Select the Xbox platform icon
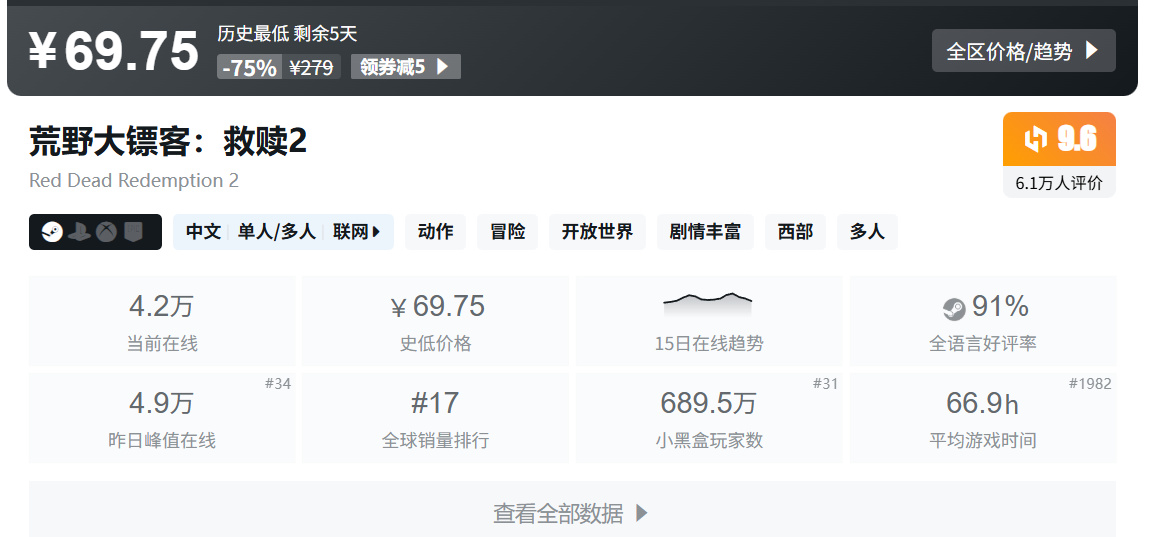Screen dimensions: 1150x537 [106, 232]
